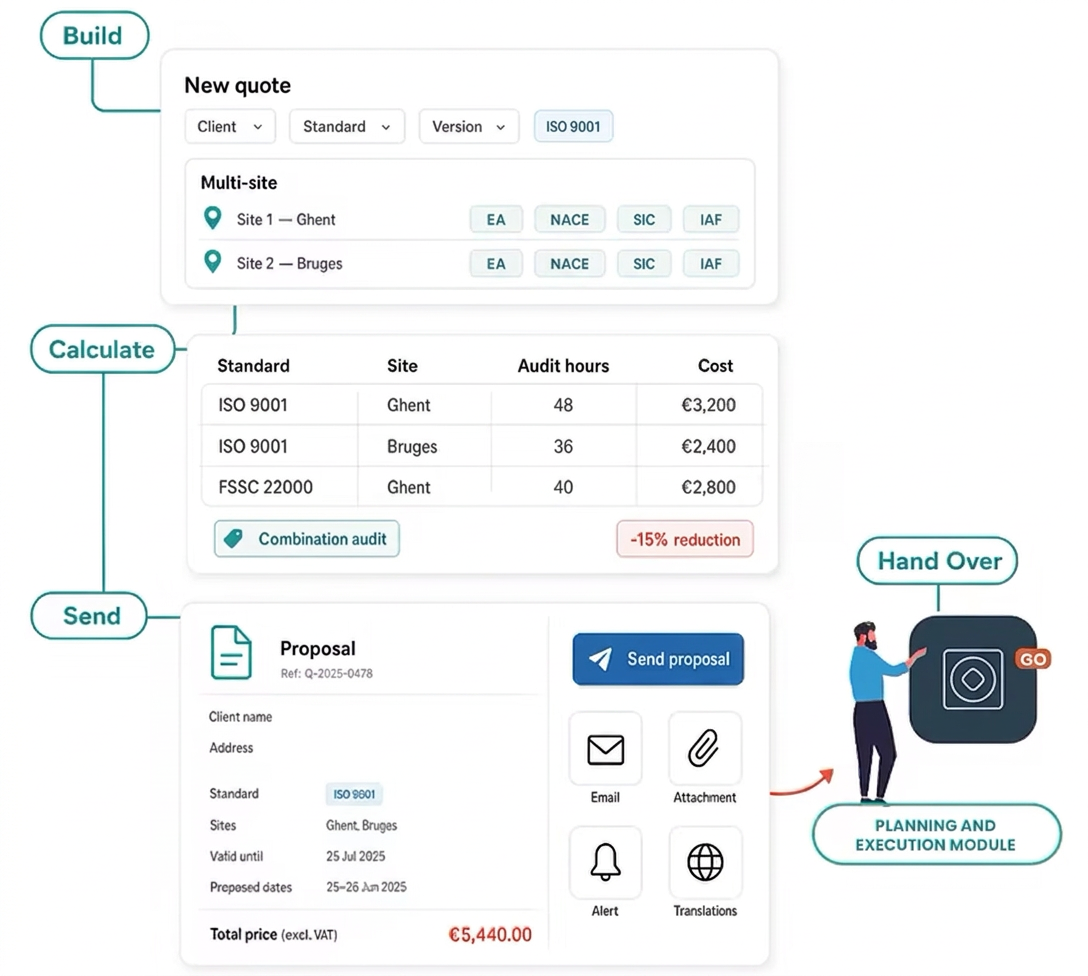Click the Ref: Q-2025-0478 reference text
The image size is (1088, 976).
tap(327, 674)
